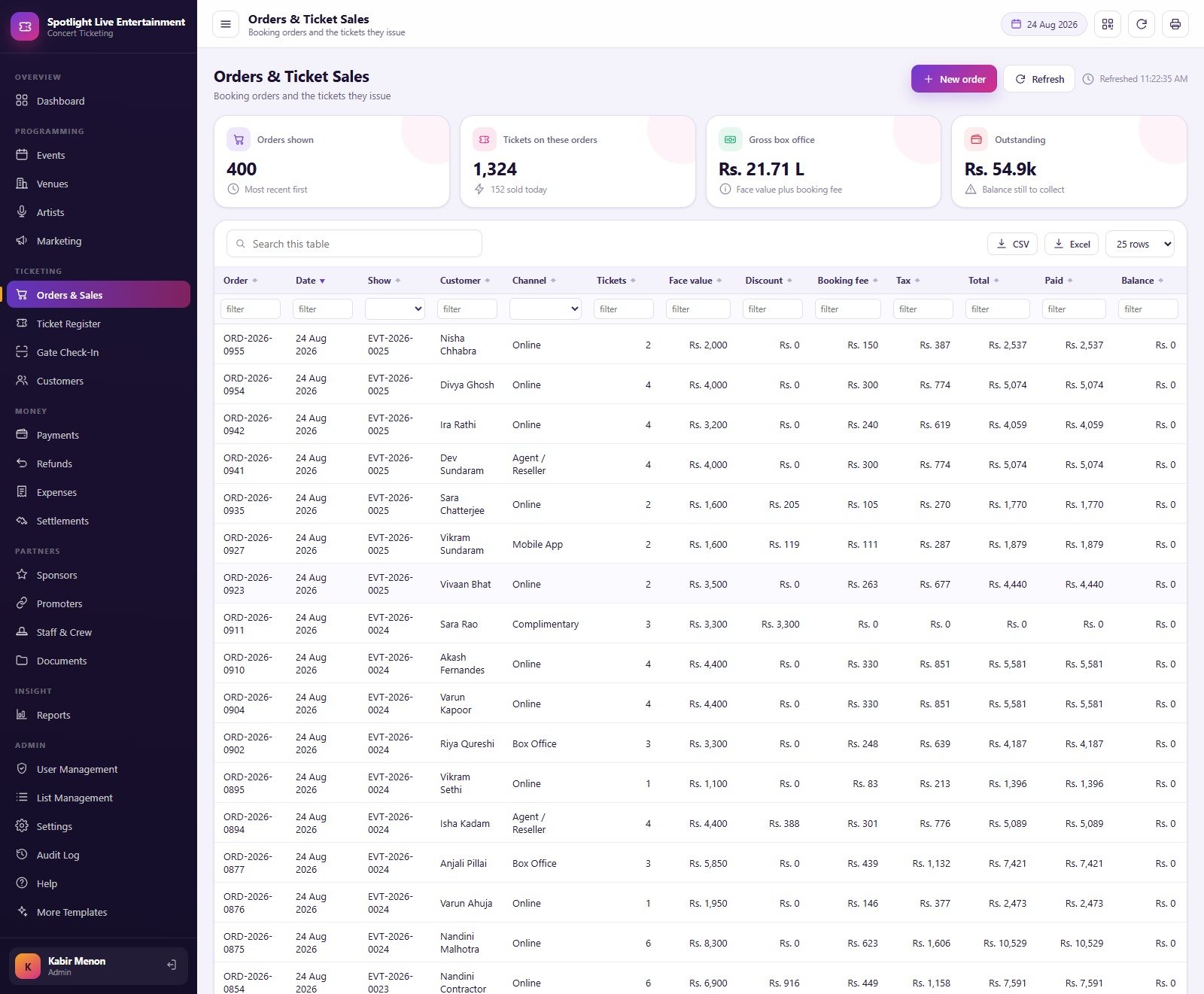Screen dimensions: 1204x994
Task: Click the Search this table field
Action: coord(354,244)
